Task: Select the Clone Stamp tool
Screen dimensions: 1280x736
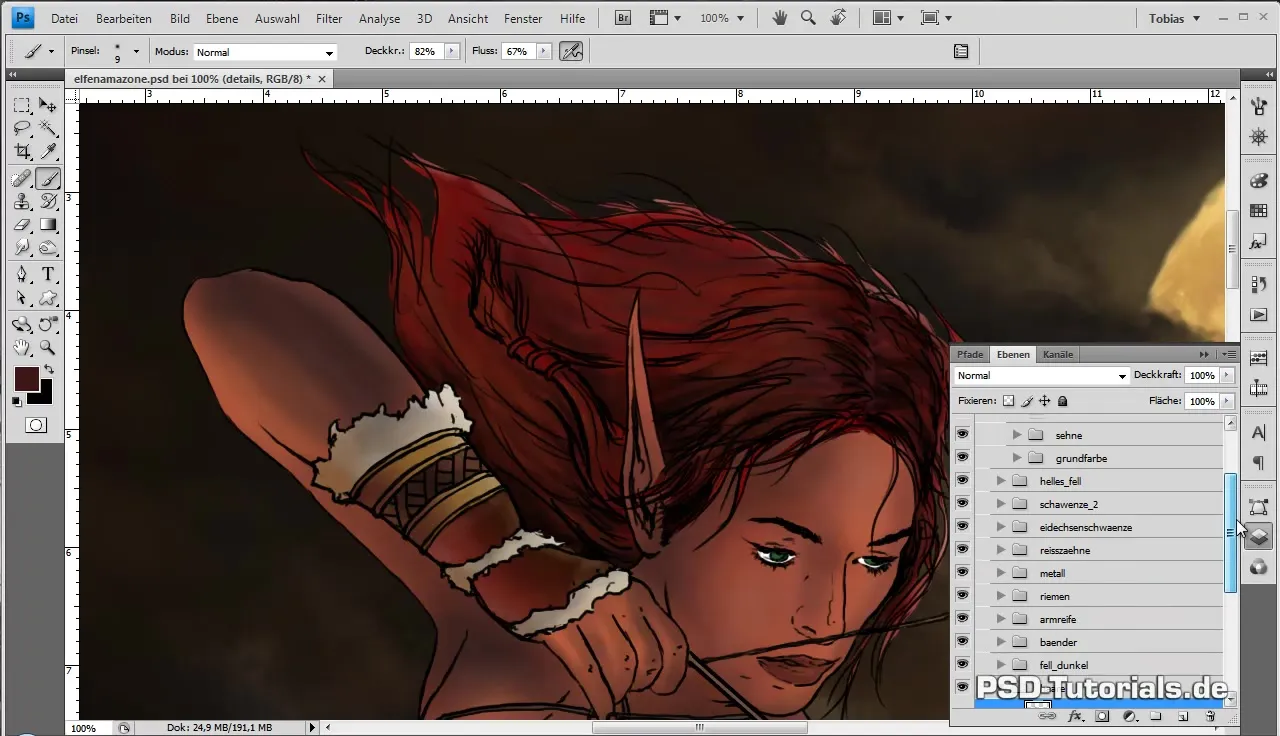Action: pyautogui.click(x=22, y=202)
